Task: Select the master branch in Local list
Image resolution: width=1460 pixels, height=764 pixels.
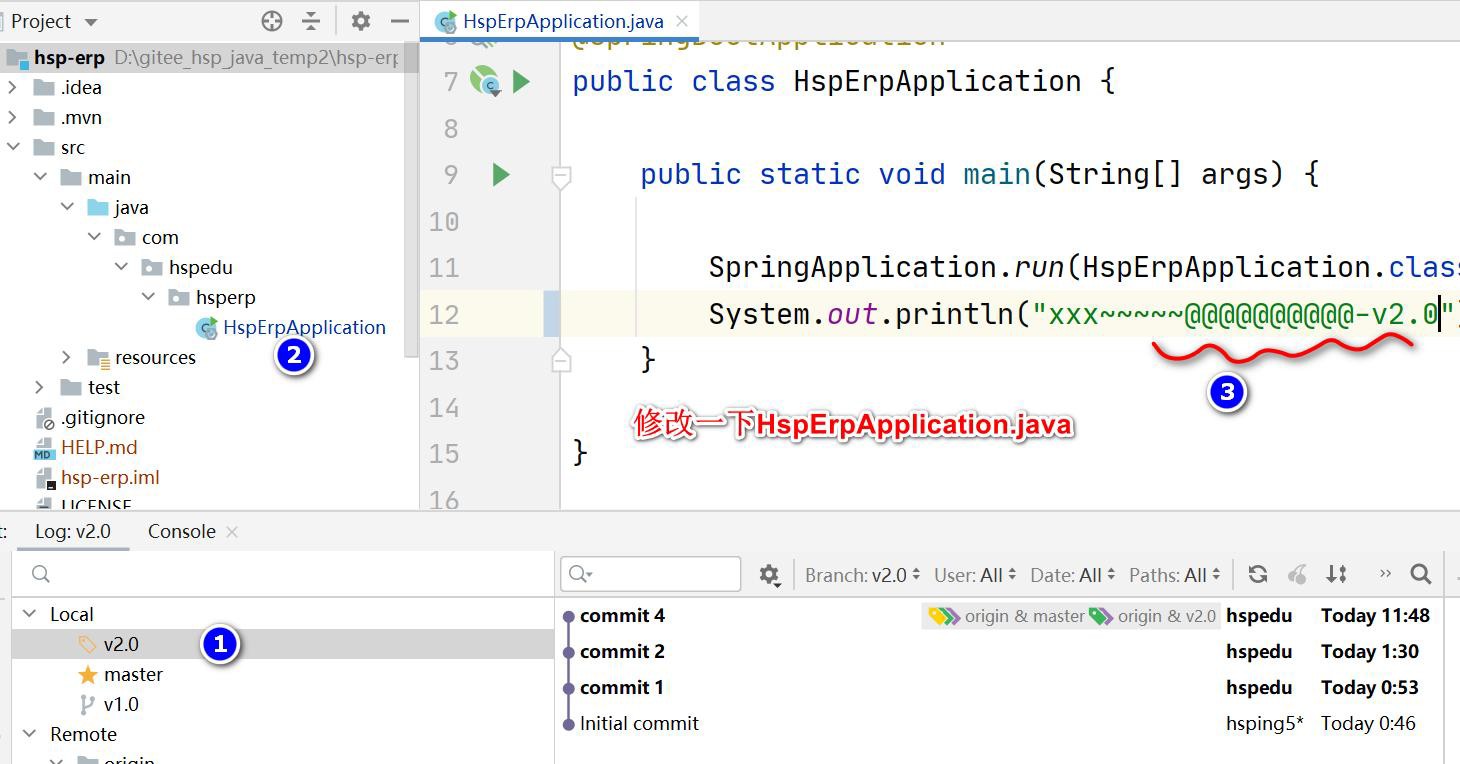Action: pos(133,674)
